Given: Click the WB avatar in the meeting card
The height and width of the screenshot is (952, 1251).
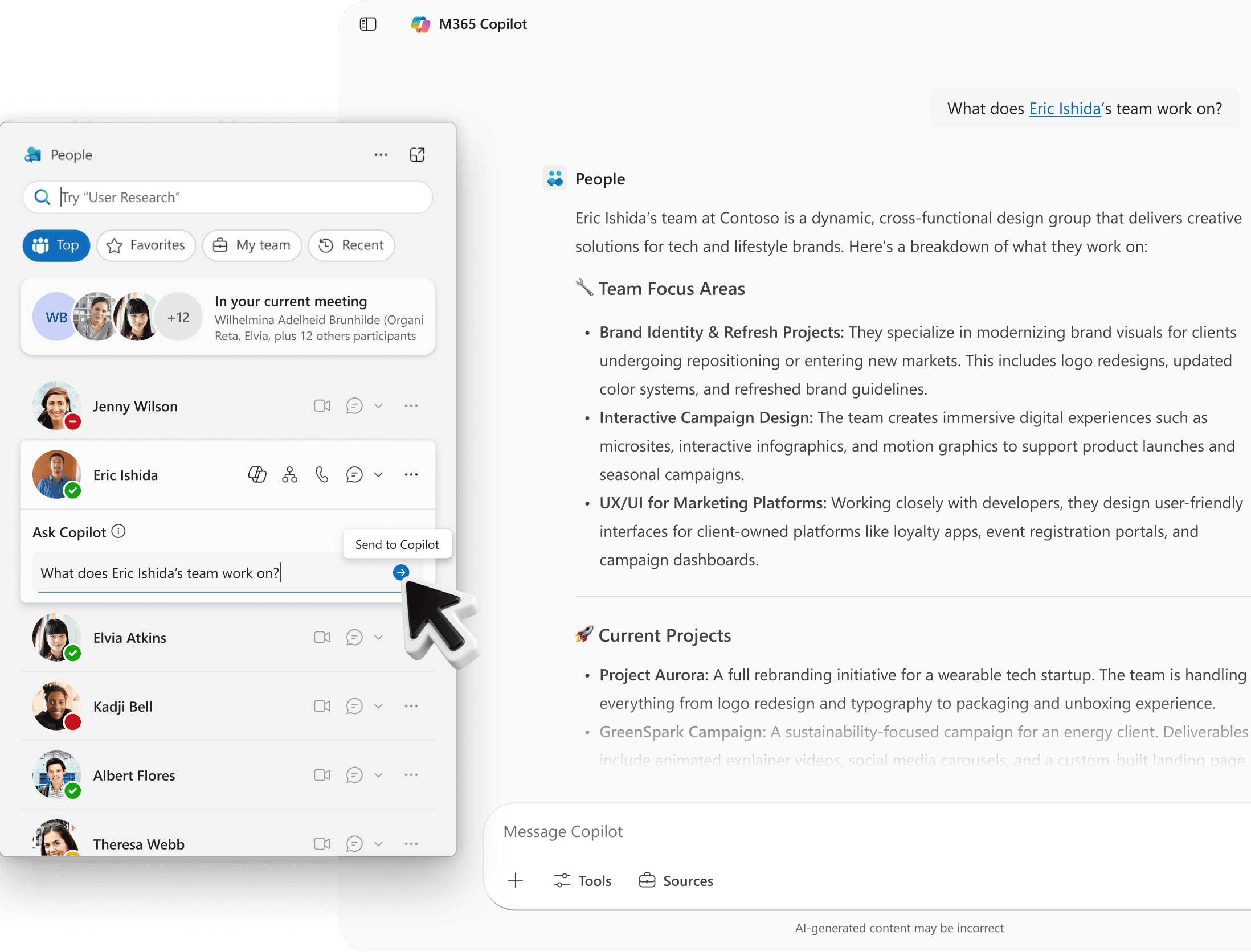Looking at the screenshot, I should point(55,317).
